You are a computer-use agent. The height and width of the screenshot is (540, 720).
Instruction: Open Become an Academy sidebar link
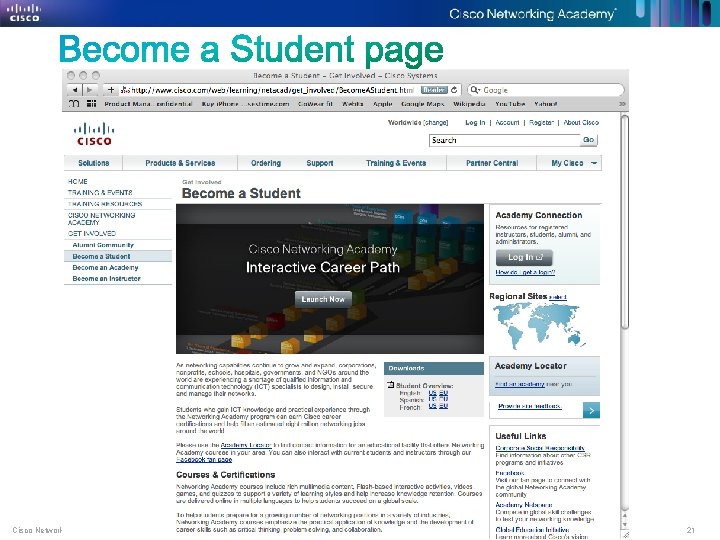click(x=105, y=267)
